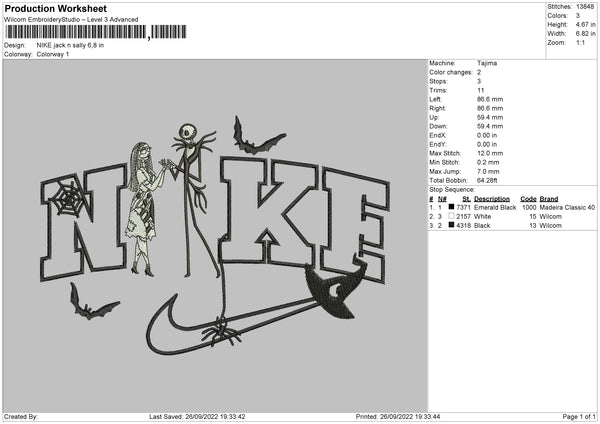Image resolution: width=600 pixels, height=424 pixels.
Task: Select Printed timestamp '26/09/2022 19:33:44'
Action: (410, 416)
